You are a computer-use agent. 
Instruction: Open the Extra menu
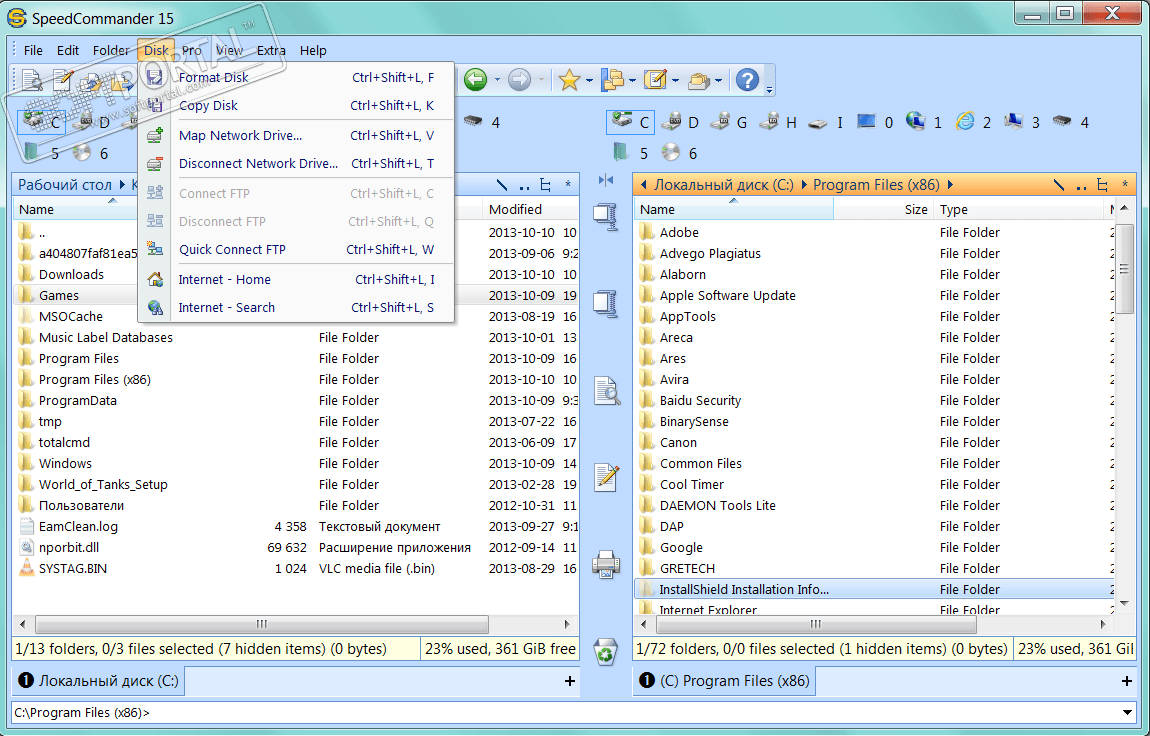click(x=271, y=51)
